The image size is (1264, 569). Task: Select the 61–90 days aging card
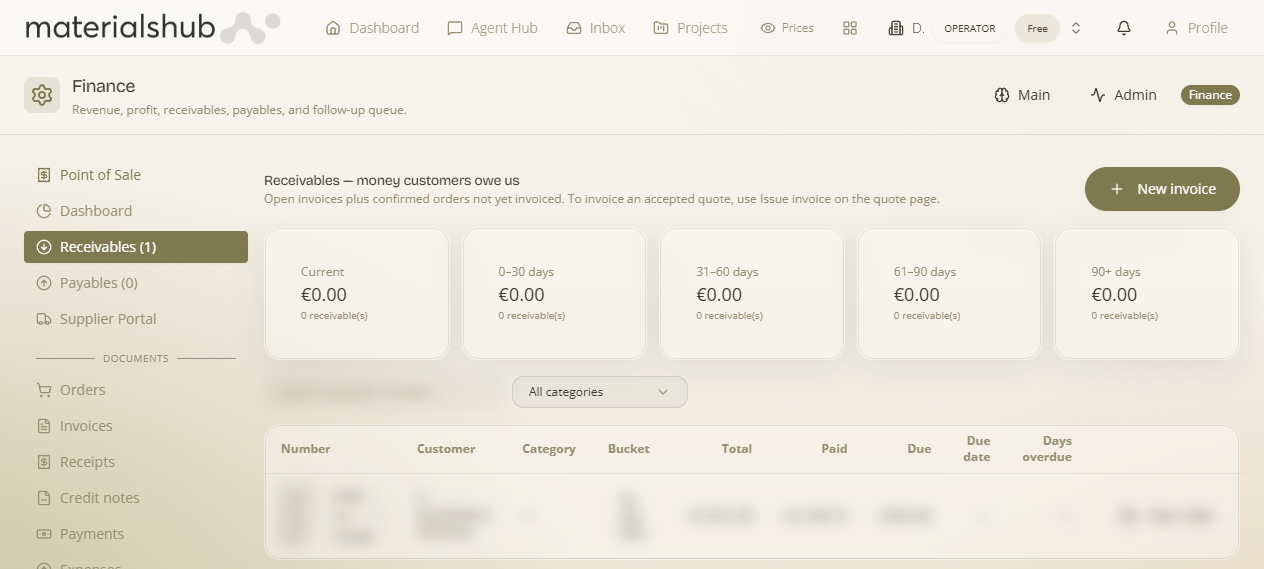pyautogui.click(x=949, y=294)
